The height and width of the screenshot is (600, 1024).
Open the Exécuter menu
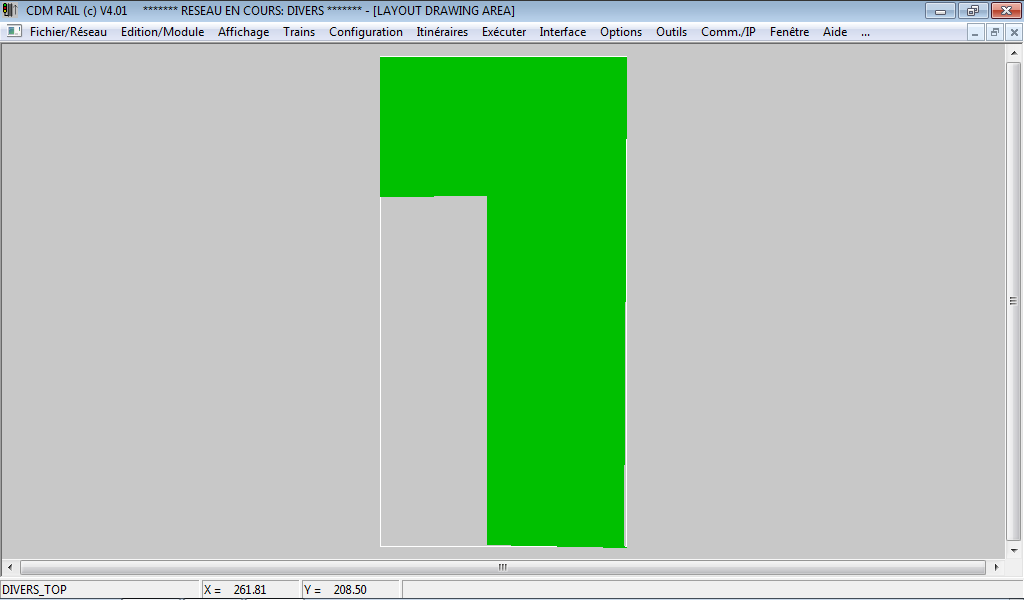pos(504,32)
